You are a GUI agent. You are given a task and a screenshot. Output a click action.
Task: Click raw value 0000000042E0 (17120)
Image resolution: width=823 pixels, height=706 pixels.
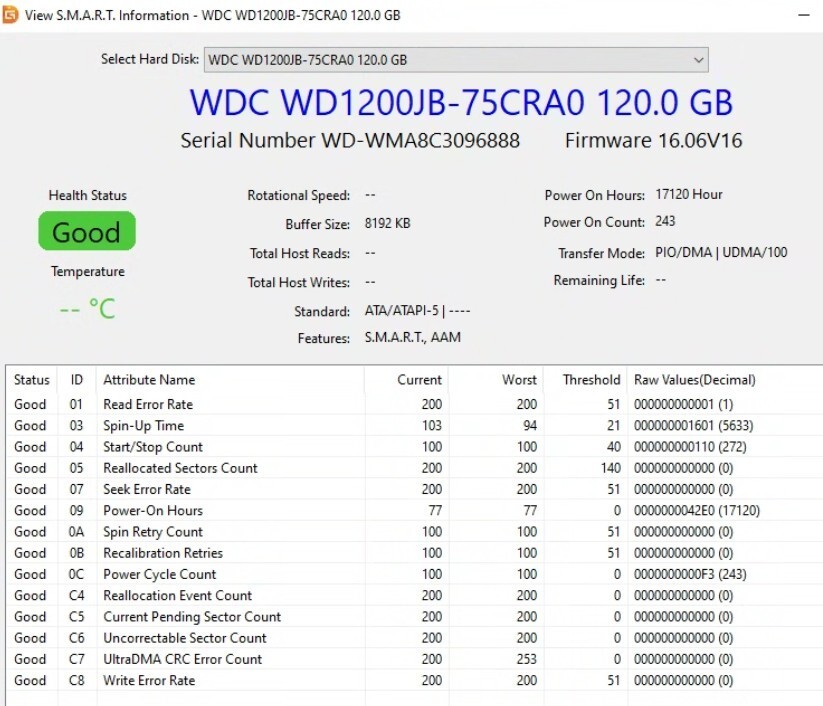697,510
